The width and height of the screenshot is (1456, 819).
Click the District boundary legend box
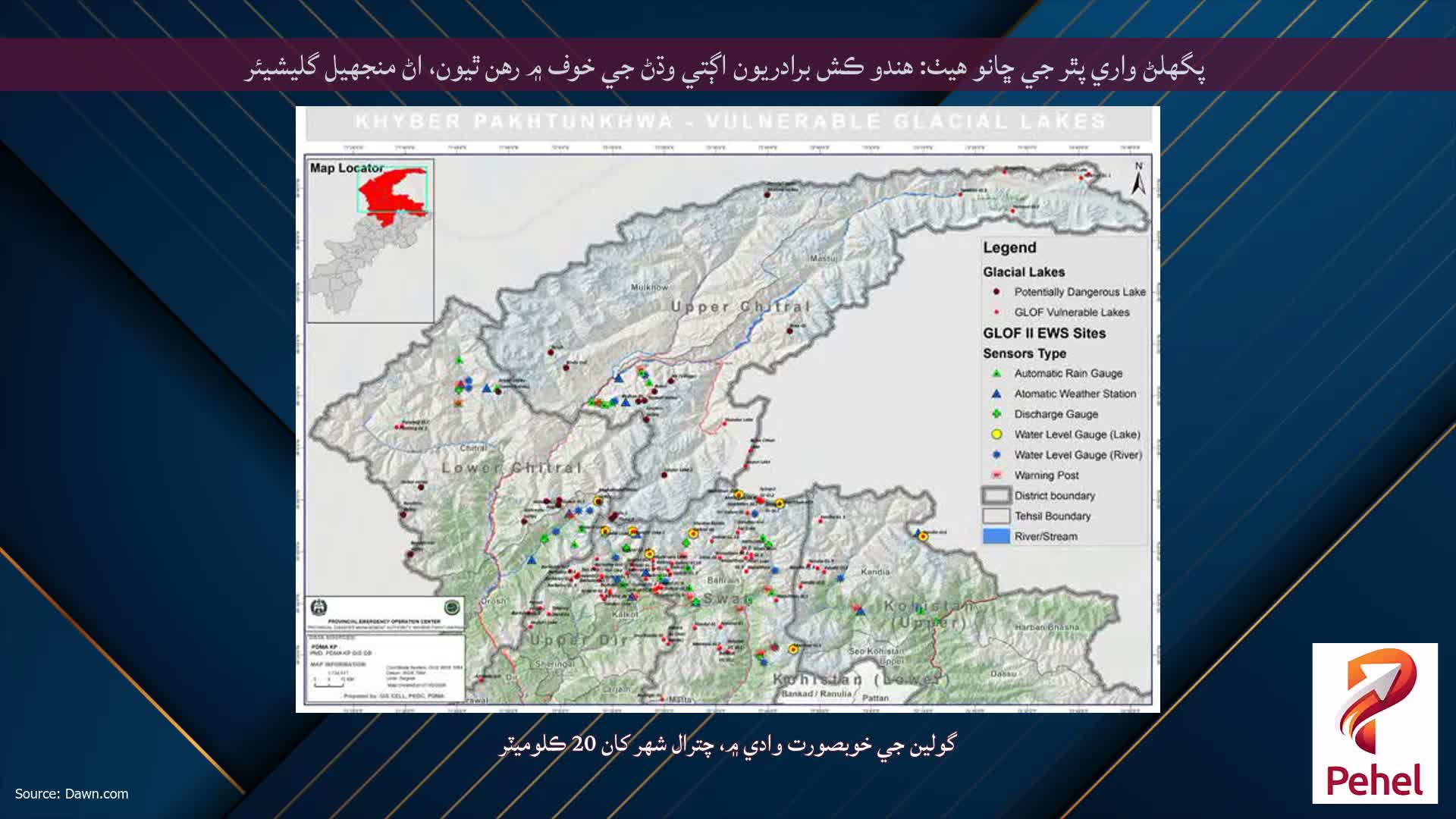pyautogui.click(x=996, y=496)
